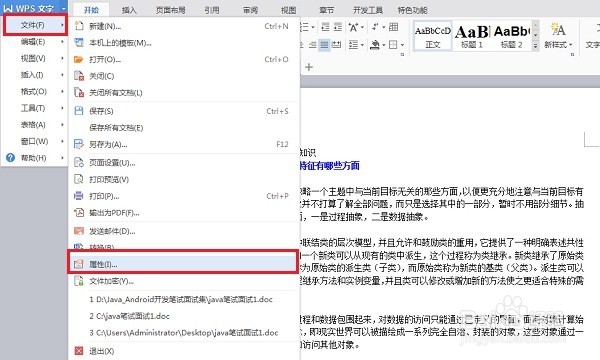Open the line spacing dropdown arrow
The image size is (600, 360).
click(362, 45)
